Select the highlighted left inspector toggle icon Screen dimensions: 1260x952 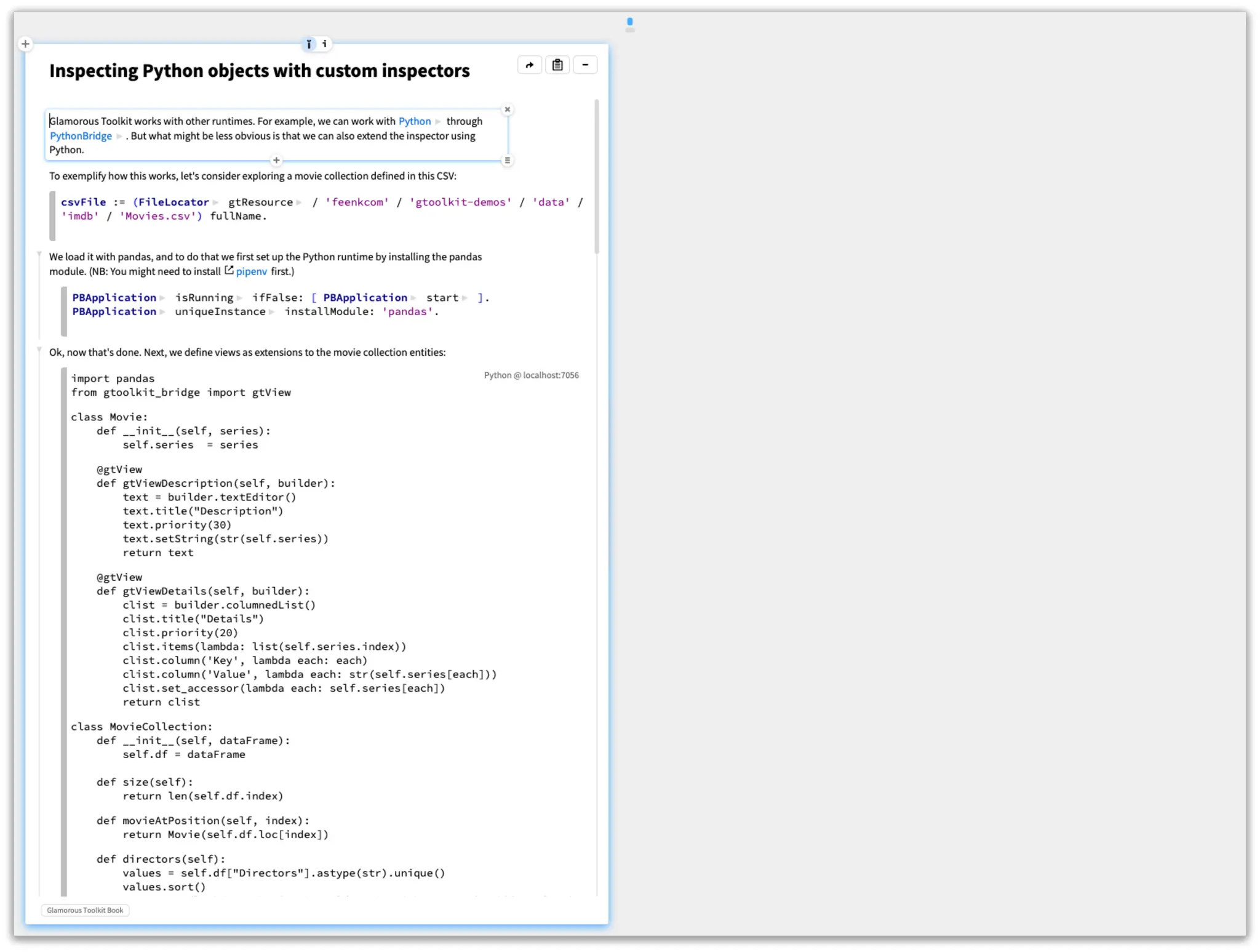(309, 44)
